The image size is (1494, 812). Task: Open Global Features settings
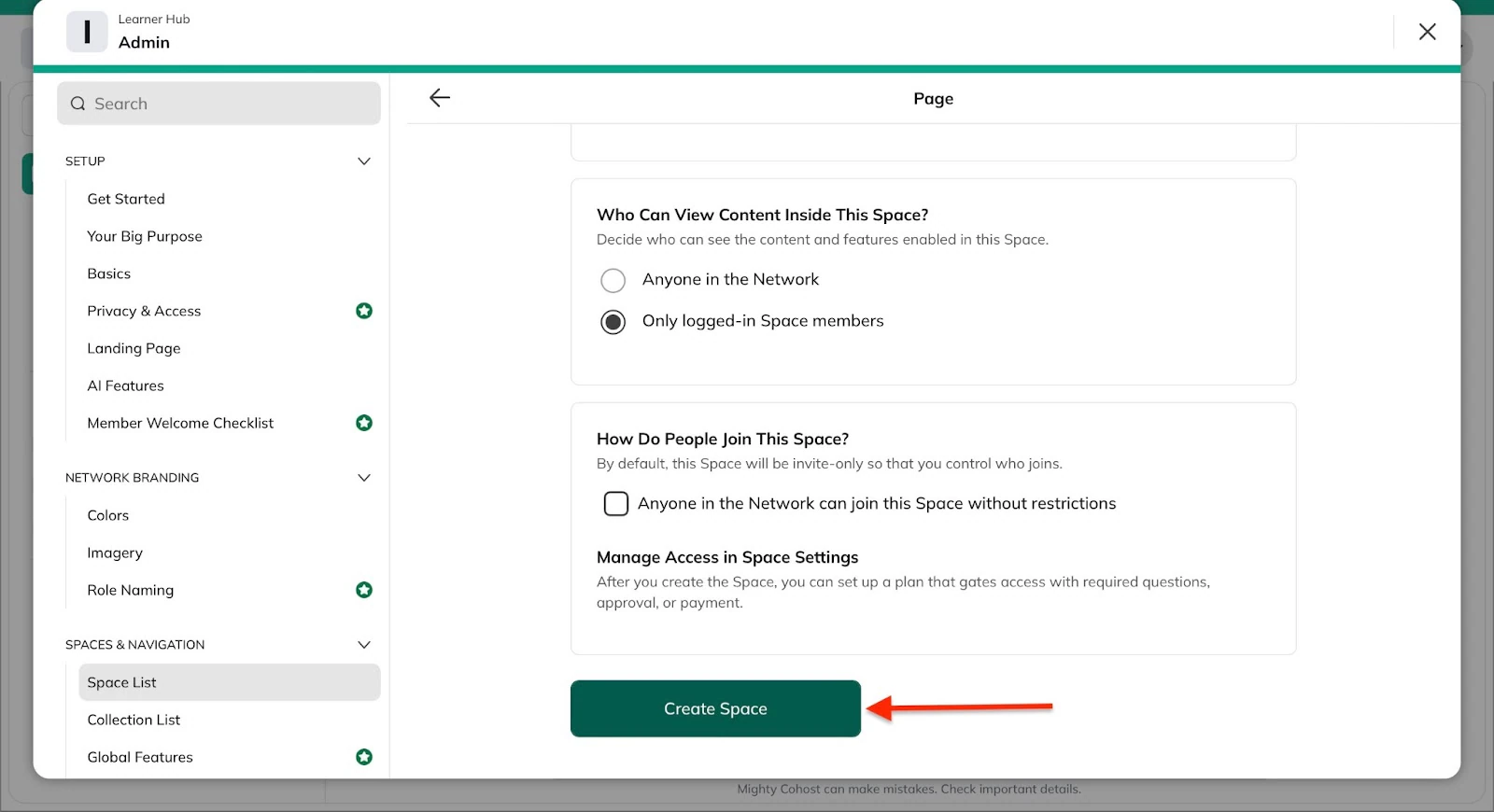(x=140, y=757)
